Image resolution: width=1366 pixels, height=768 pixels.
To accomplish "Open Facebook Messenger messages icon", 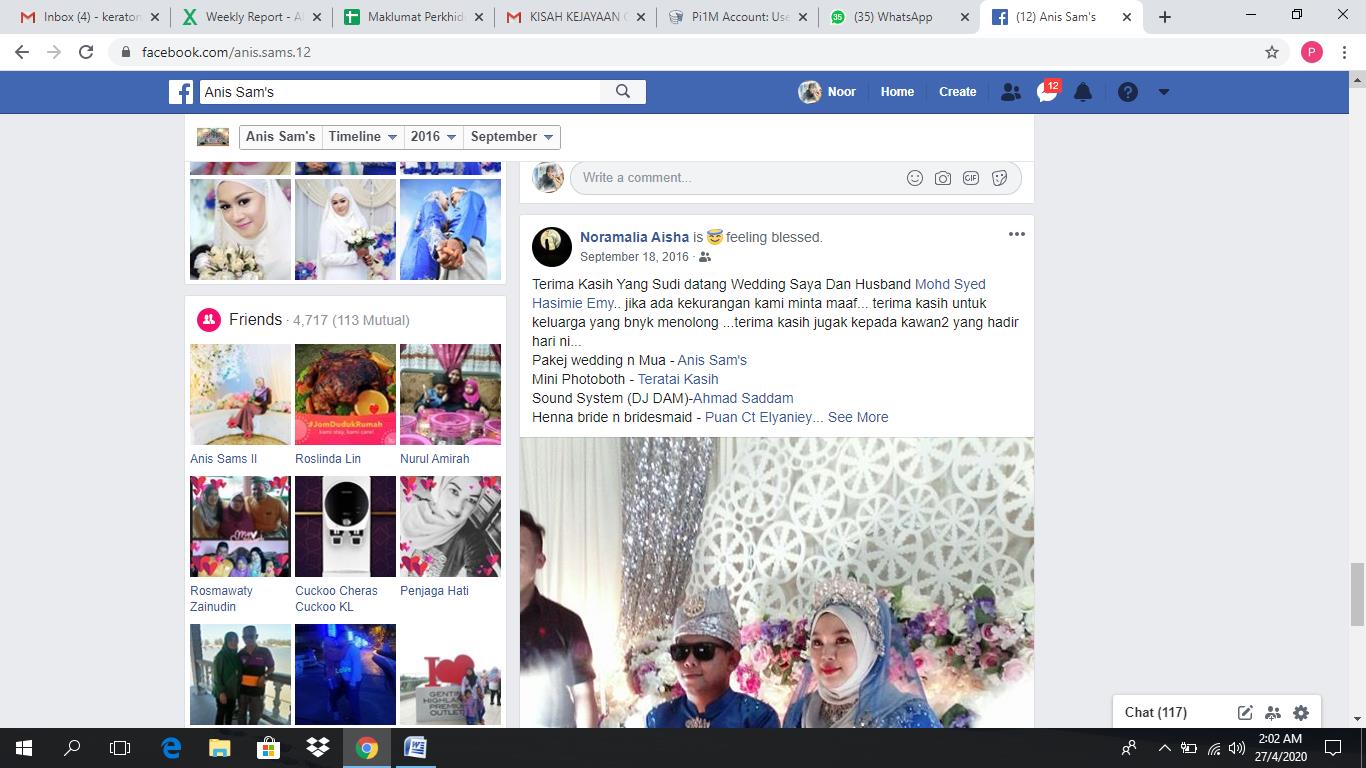I will click(x=1046, y=92).
